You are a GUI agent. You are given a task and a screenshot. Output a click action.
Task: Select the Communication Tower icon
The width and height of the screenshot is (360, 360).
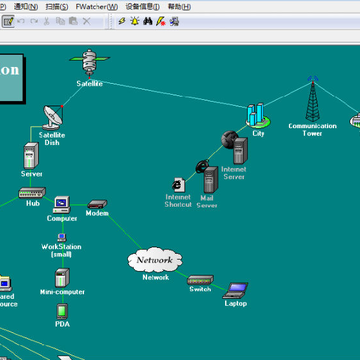[312, 99]
